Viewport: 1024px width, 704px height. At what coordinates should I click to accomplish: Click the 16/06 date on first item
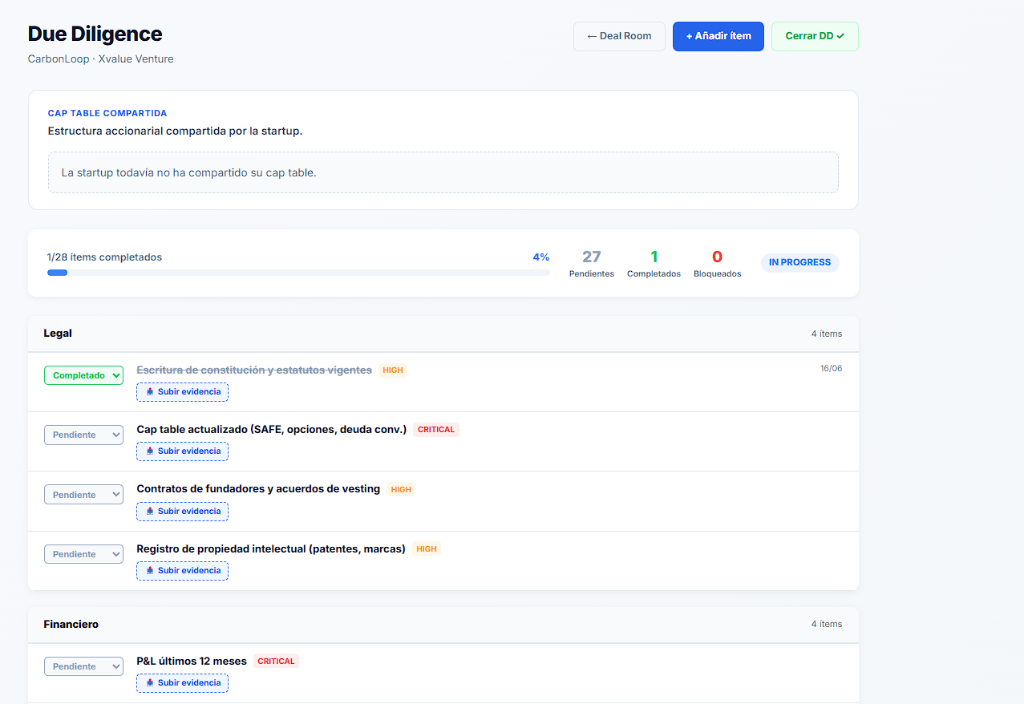[831, 368]
